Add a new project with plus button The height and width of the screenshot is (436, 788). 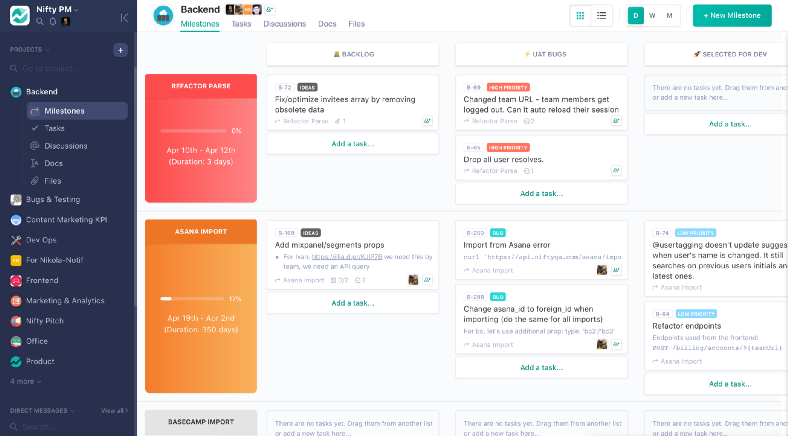pos(120,50)
